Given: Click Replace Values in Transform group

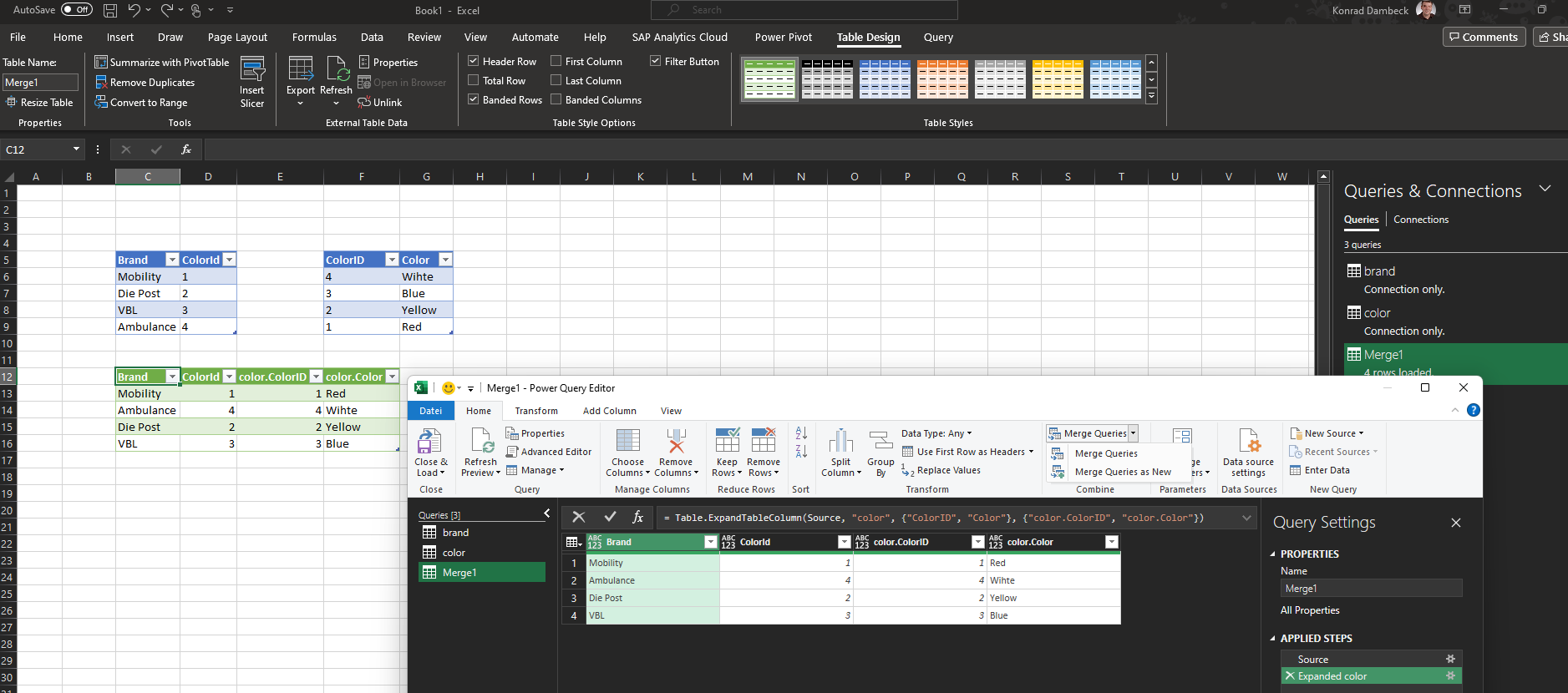Looking at the screenshot, I should pos(941,470).
